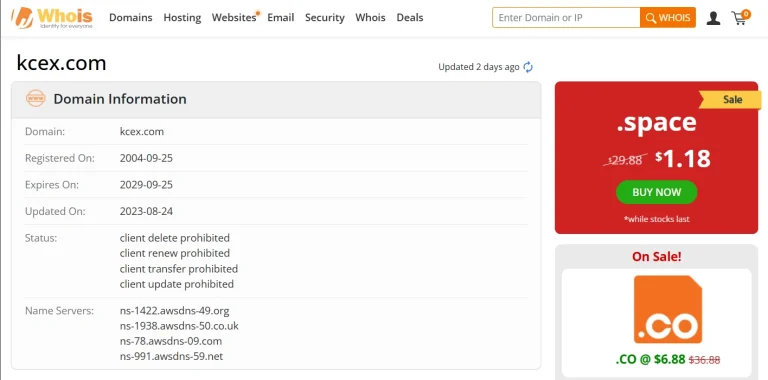The image size is (768, 380).
Task: Click the Updated 2 days ago text
Action: (479, 67)
